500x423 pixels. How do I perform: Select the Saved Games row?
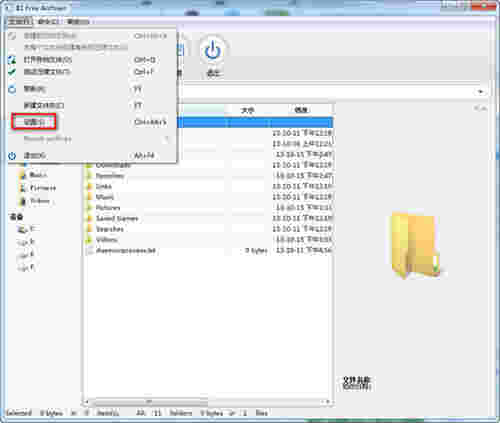click(208, 219)
